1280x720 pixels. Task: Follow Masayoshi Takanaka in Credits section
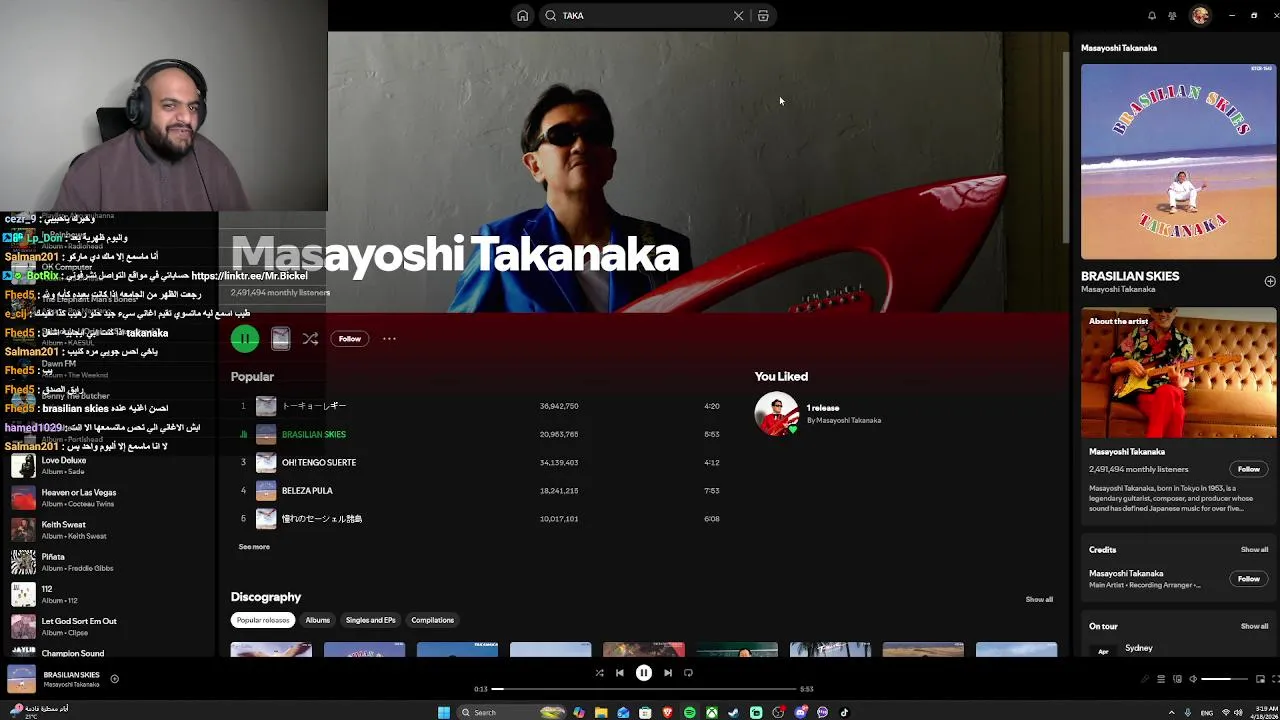(x=1248, y=579)
